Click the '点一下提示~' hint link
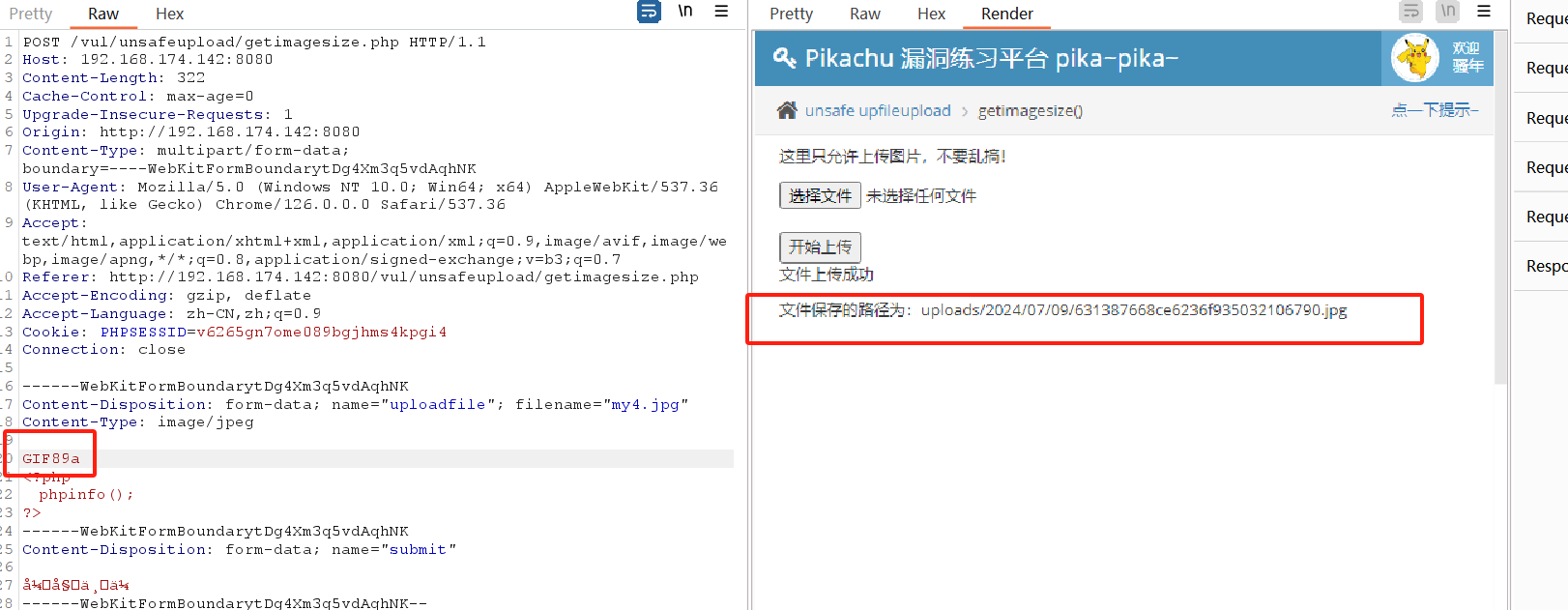The height and width of the screenshot is (610, 1568). pyautogui.click(x=1436, y=110)
